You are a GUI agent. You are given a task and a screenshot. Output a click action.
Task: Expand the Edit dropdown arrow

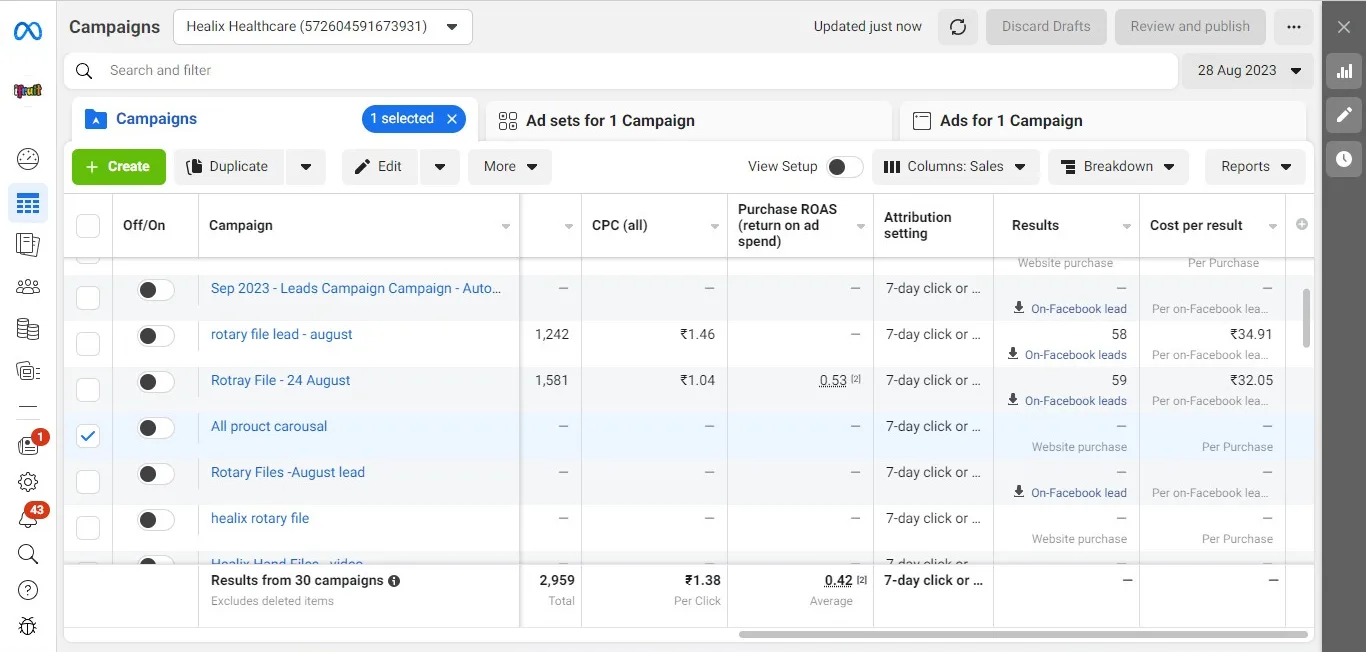point(440,167)
